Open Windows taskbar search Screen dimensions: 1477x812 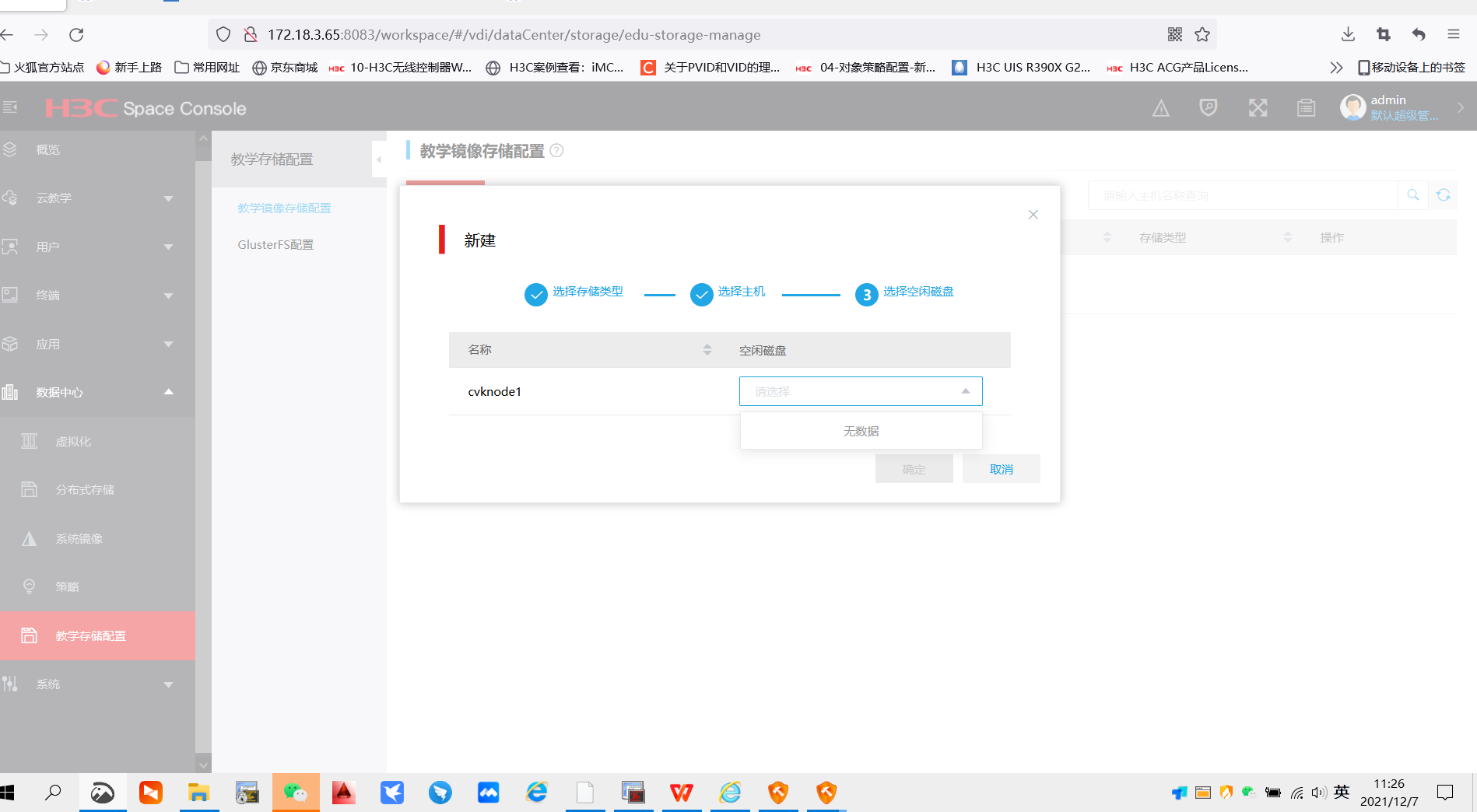click(x=53, y=793)
